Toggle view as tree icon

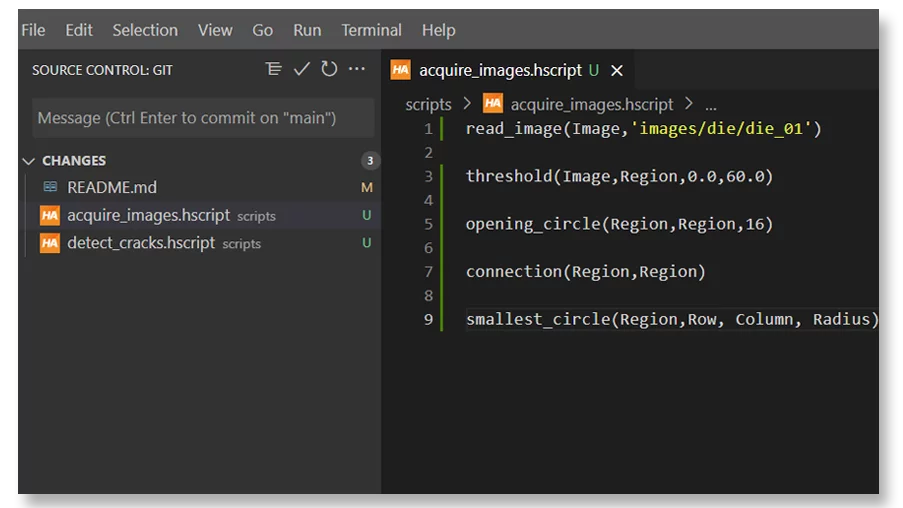(274, 69)
